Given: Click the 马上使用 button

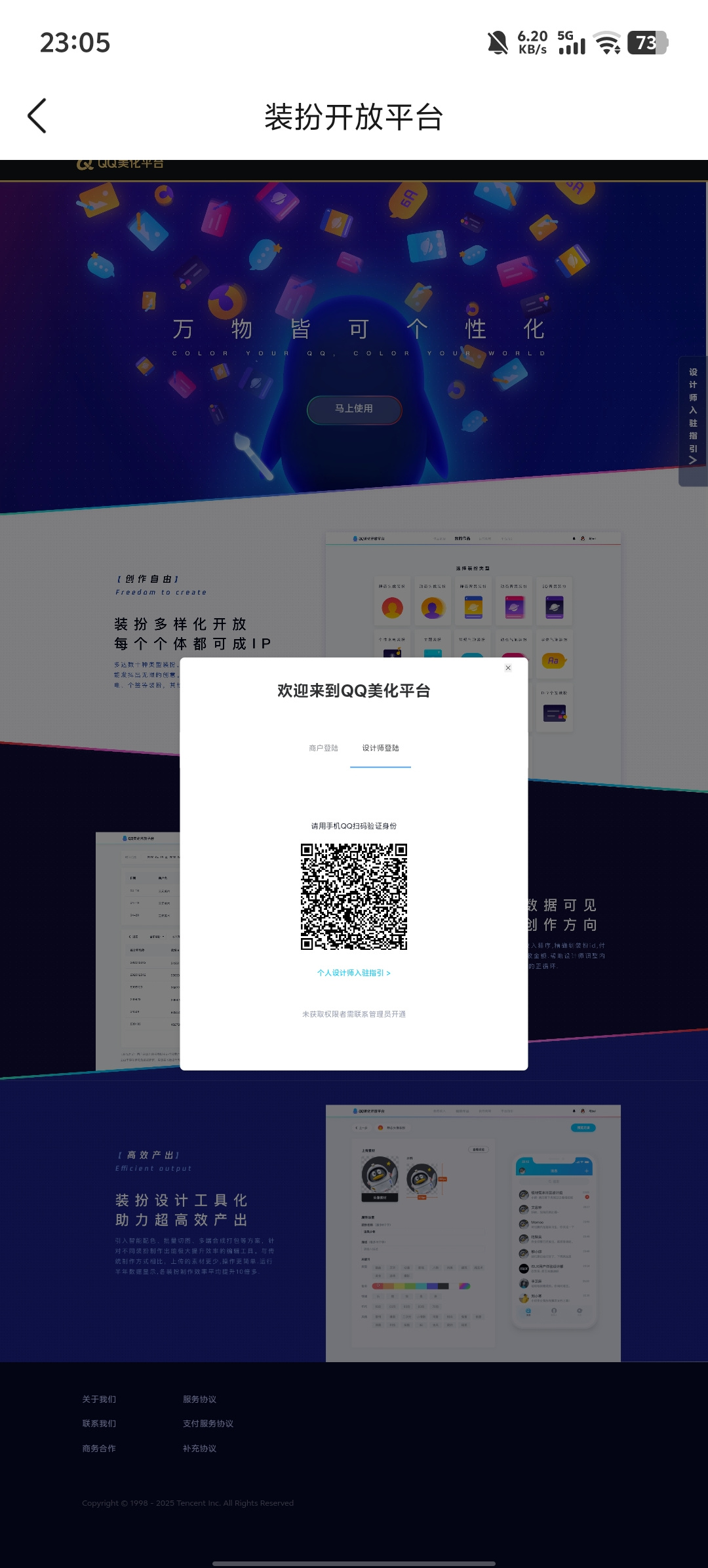Looking at the screenshot, I should tap(354, 409).
